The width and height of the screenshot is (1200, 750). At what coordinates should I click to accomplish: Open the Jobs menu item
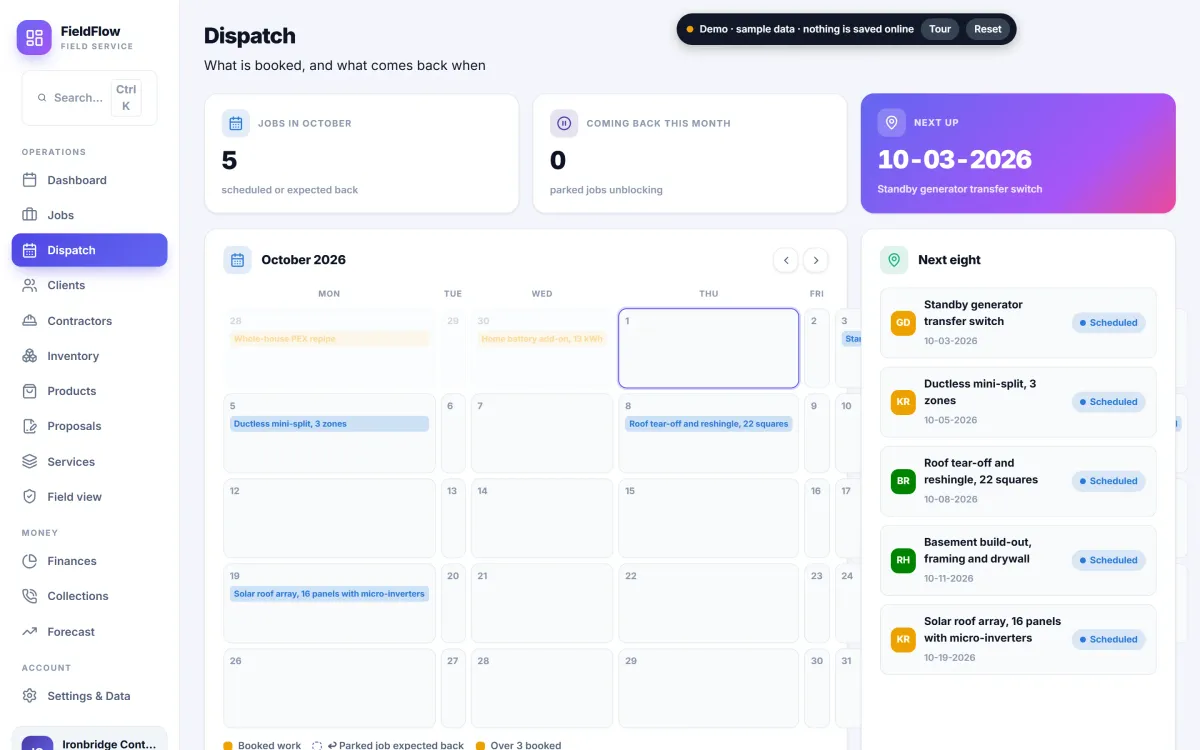point(89,215)
